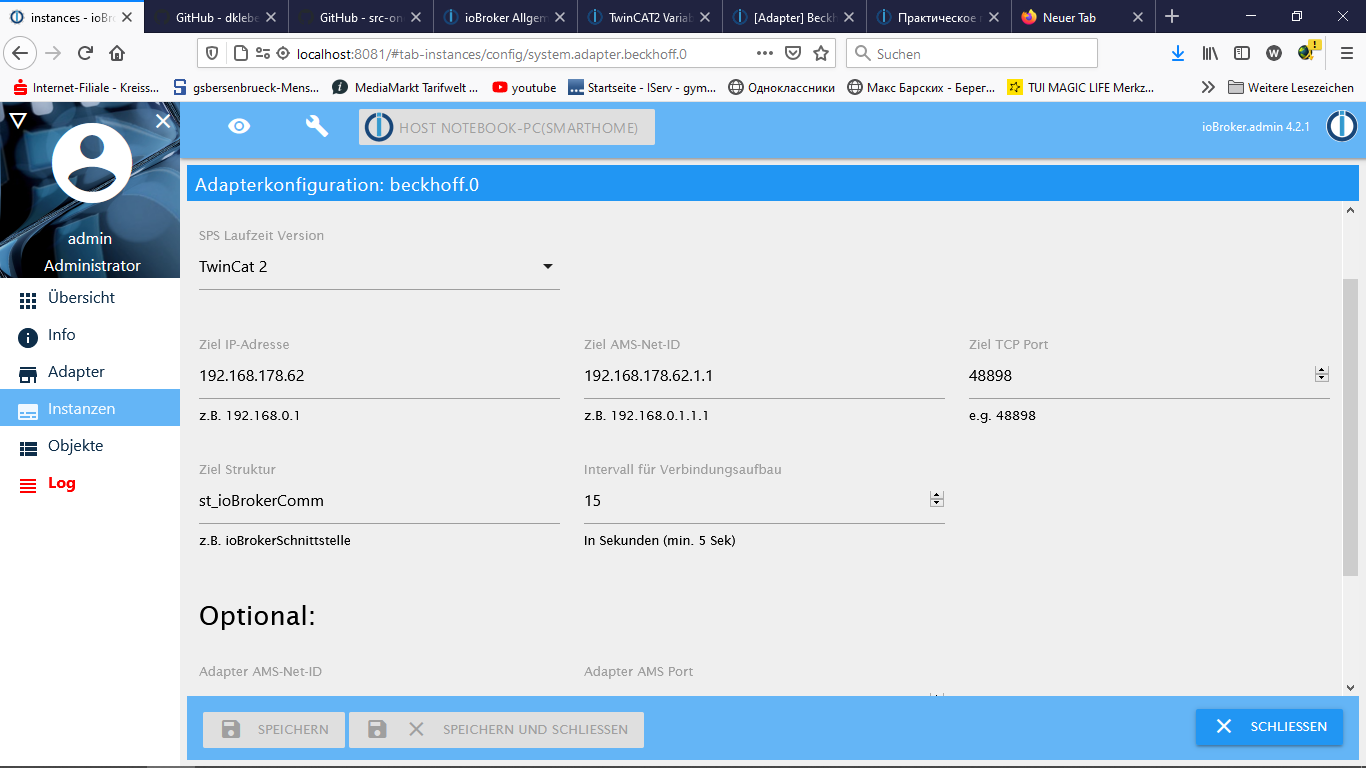Open settings with the wrench icon
This screenshot has width=1366, height=768.
coord(316,126)
